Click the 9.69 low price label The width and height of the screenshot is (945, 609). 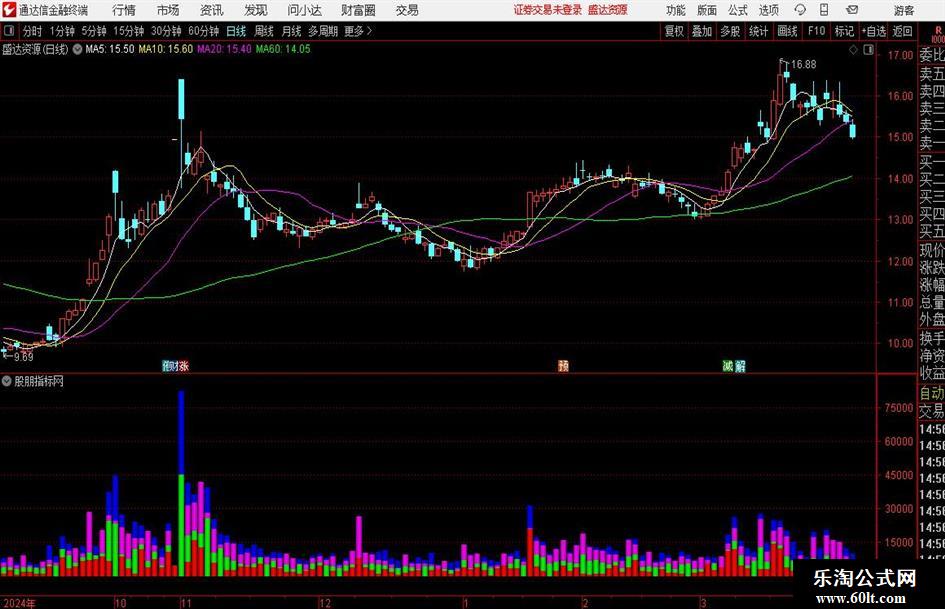coord(24,357)
